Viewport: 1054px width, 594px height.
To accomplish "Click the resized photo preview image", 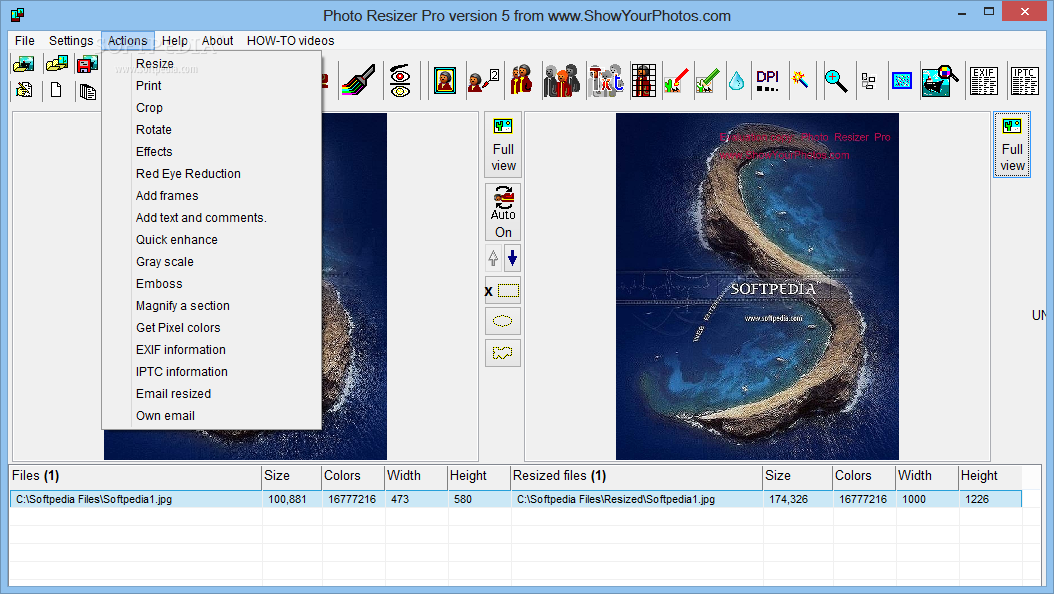I will pyautogui.click(x=757, y=286).
